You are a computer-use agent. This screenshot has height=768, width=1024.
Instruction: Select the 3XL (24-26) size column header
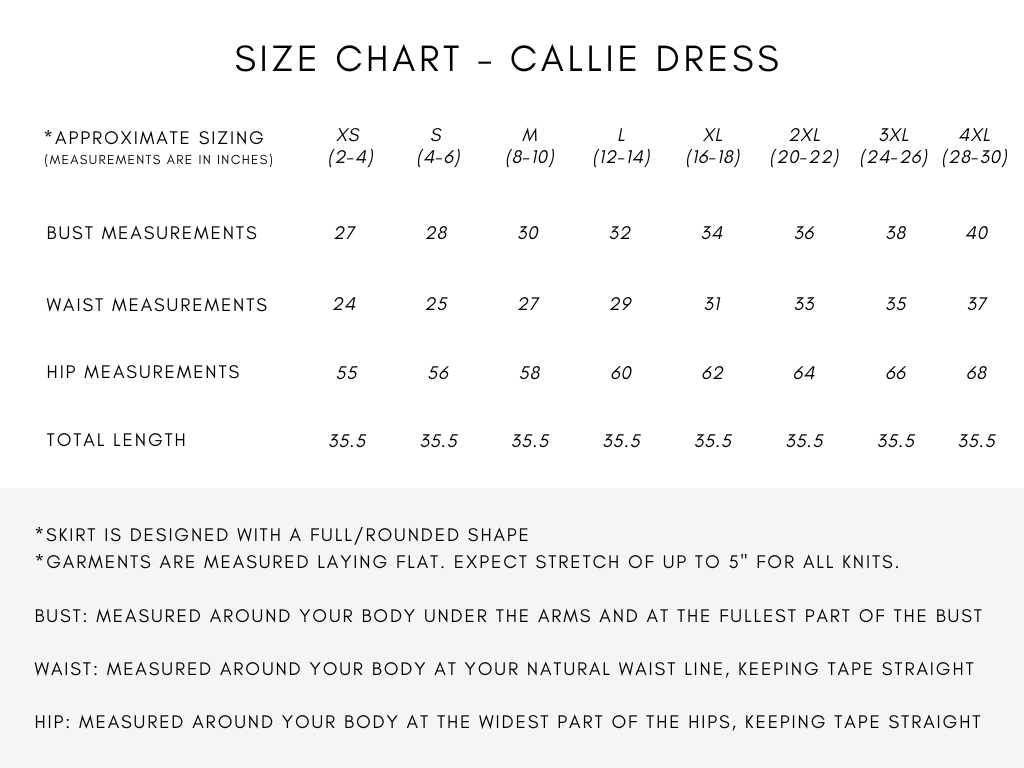point(894,146)
